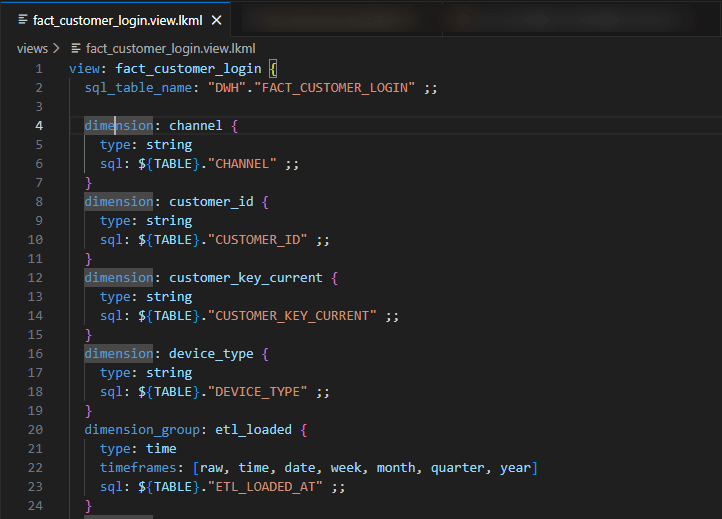This screenshot has height=519, width=722.
Task: Close the fact_customer_login.view.lkml tab
Action: click(x=216, y=20)
